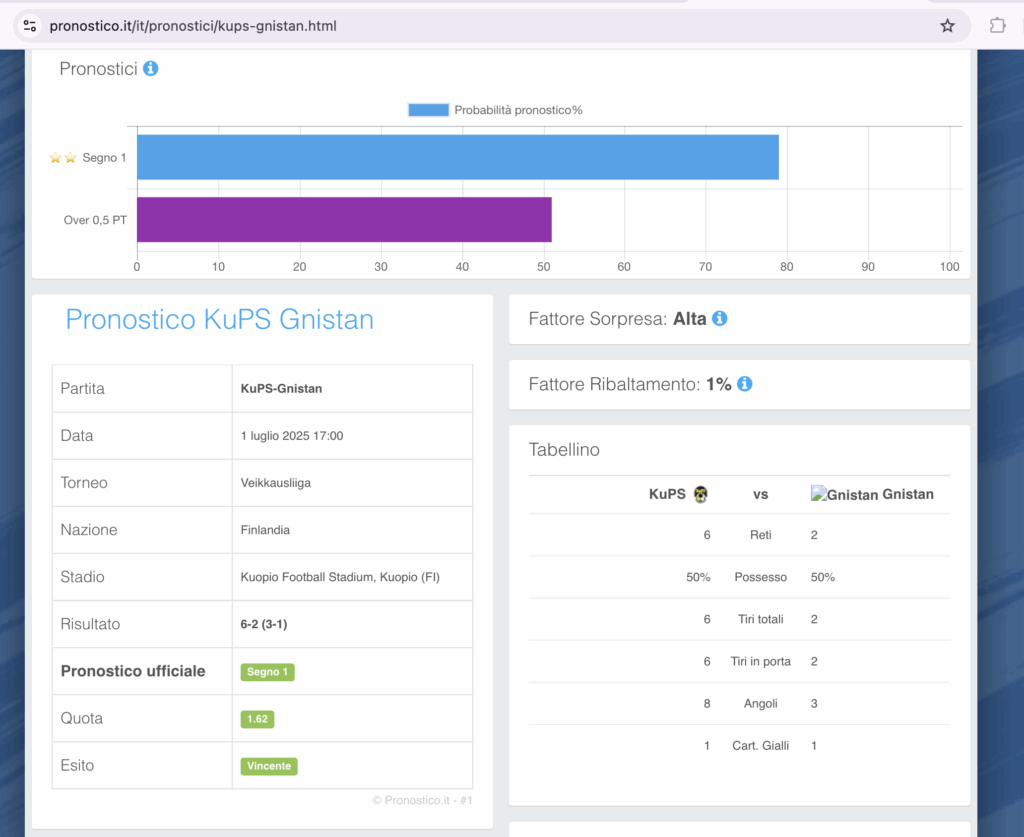1024x837 pixels.
Task: Click the blue Segno 1 probability bar
Action: (x=458, y=157)
